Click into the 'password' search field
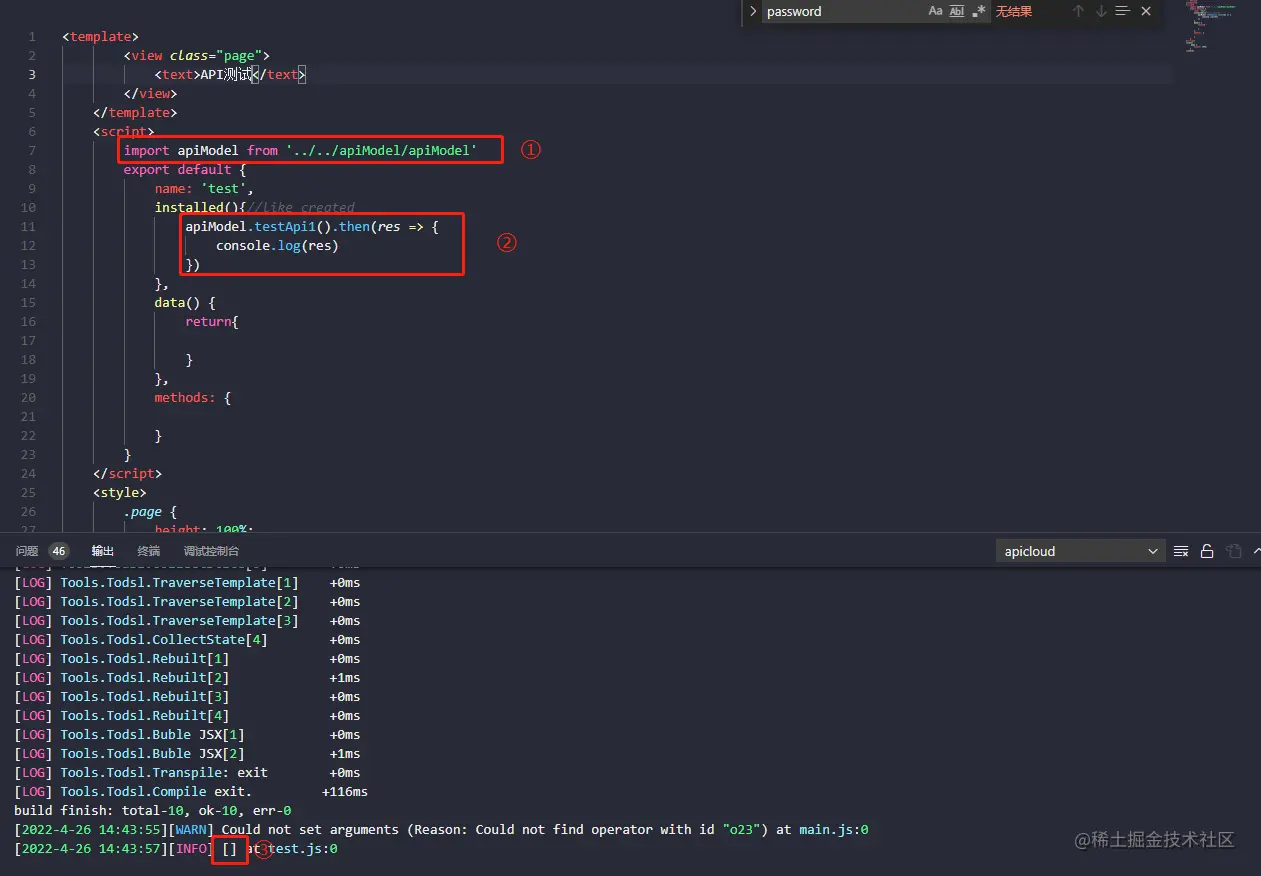Viewport: 1261px width, 876px height. (843, 11)
